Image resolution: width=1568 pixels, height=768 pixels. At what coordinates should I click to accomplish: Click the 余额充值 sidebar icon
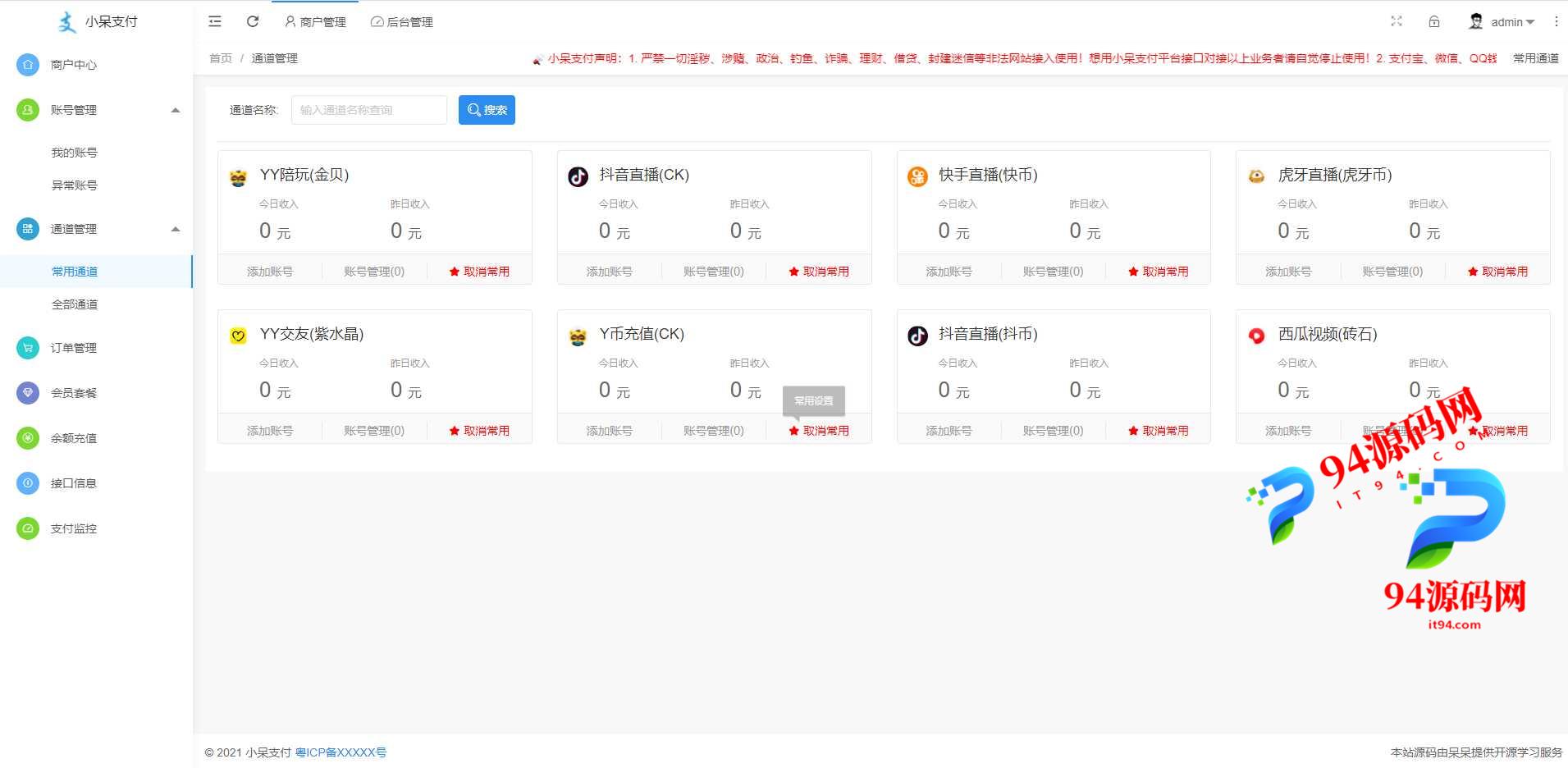click(28, 438)
